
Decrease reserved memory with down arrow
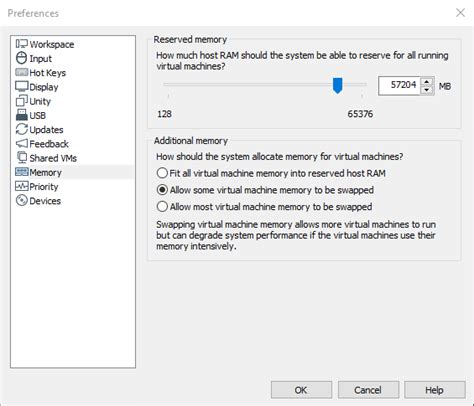(x=427, y=90)
